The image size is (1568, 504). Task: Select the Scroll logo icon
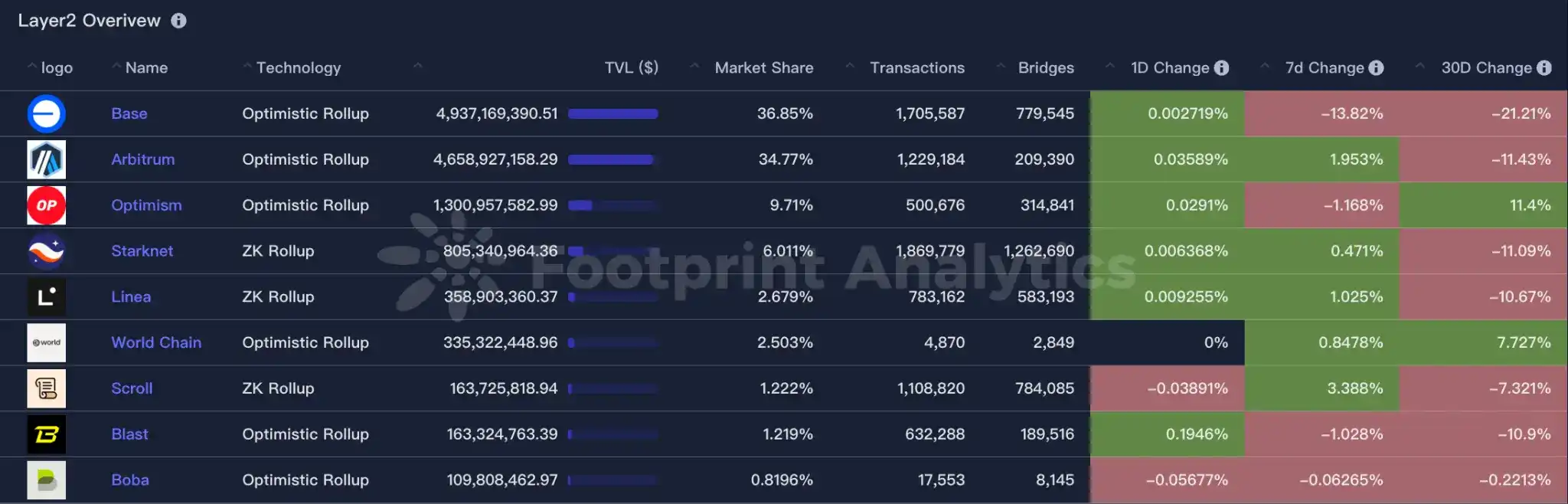coord(46,388)
